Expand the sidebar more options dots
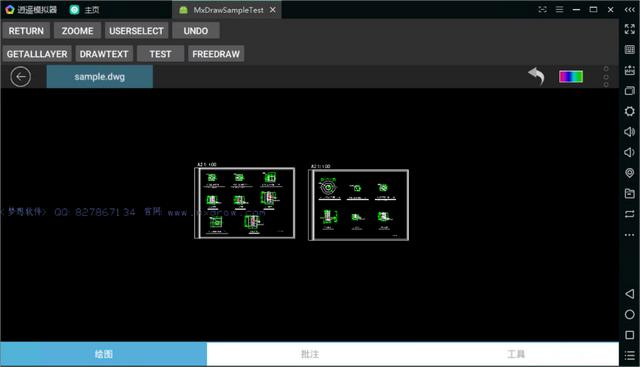 [629, 235]
